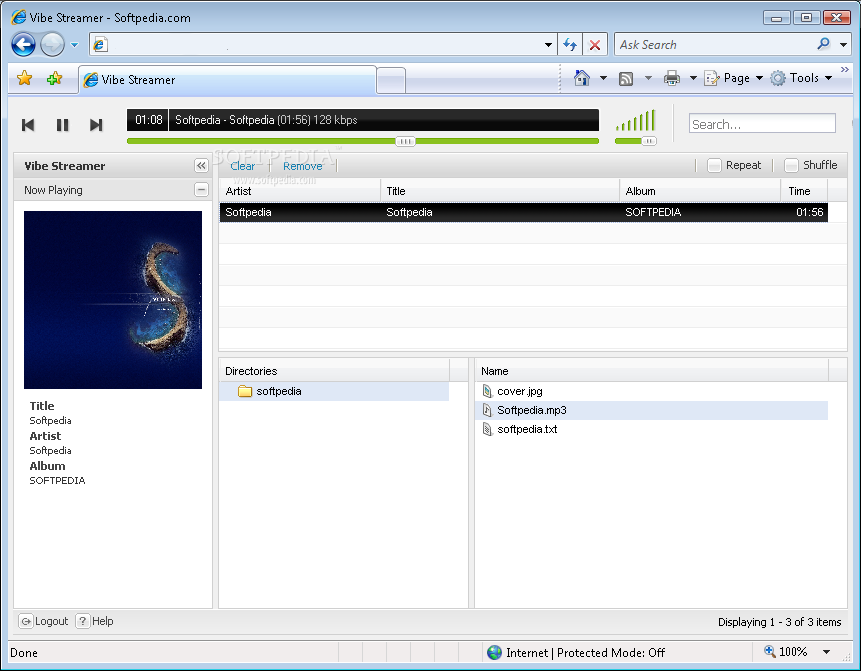The image size is (861, 671).
Task: Select the Softpedia.mp3 file
Action: pos(652,410)
